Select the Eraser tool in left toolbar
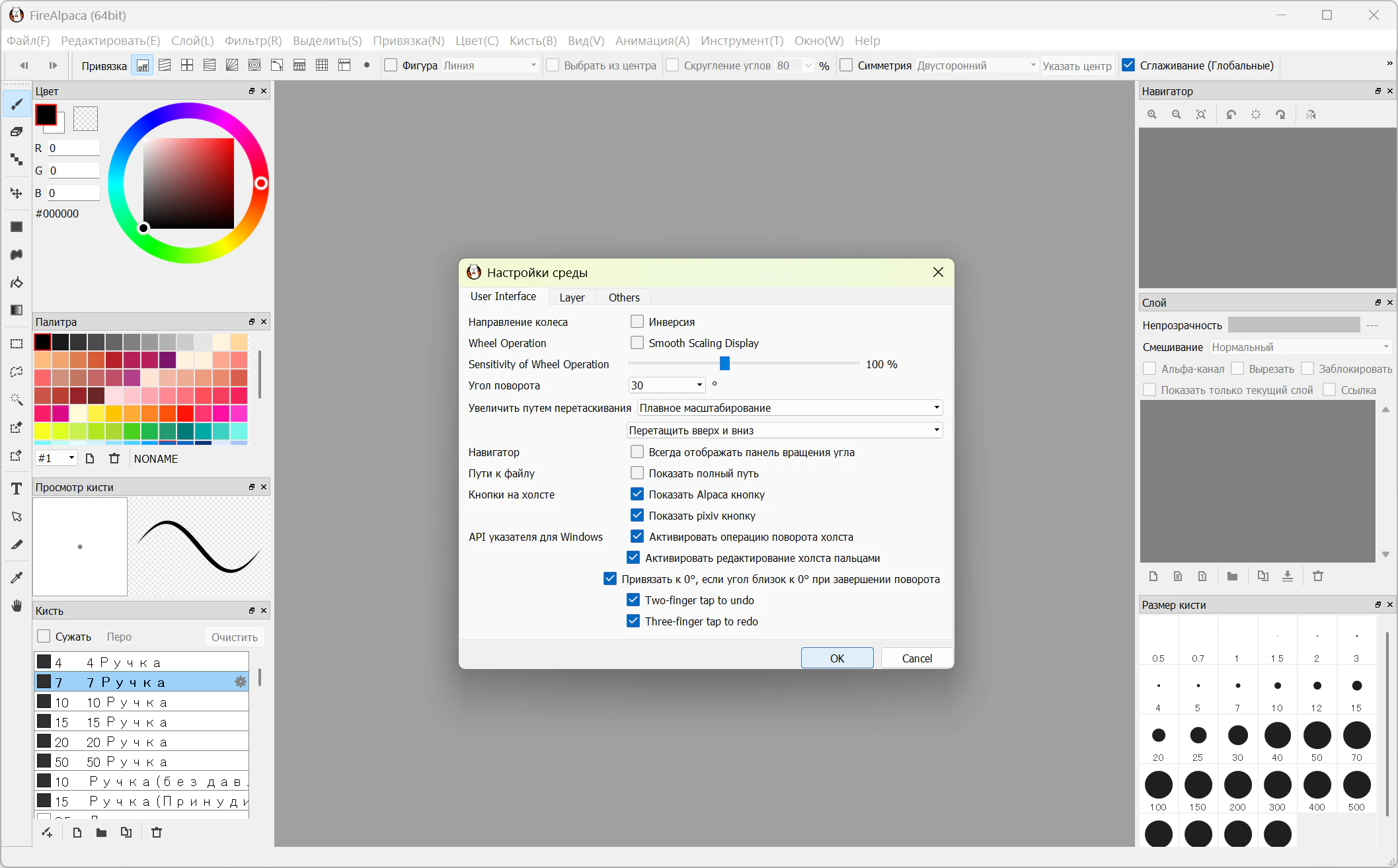The image size is (1398, 868). (x=17, y=132)
